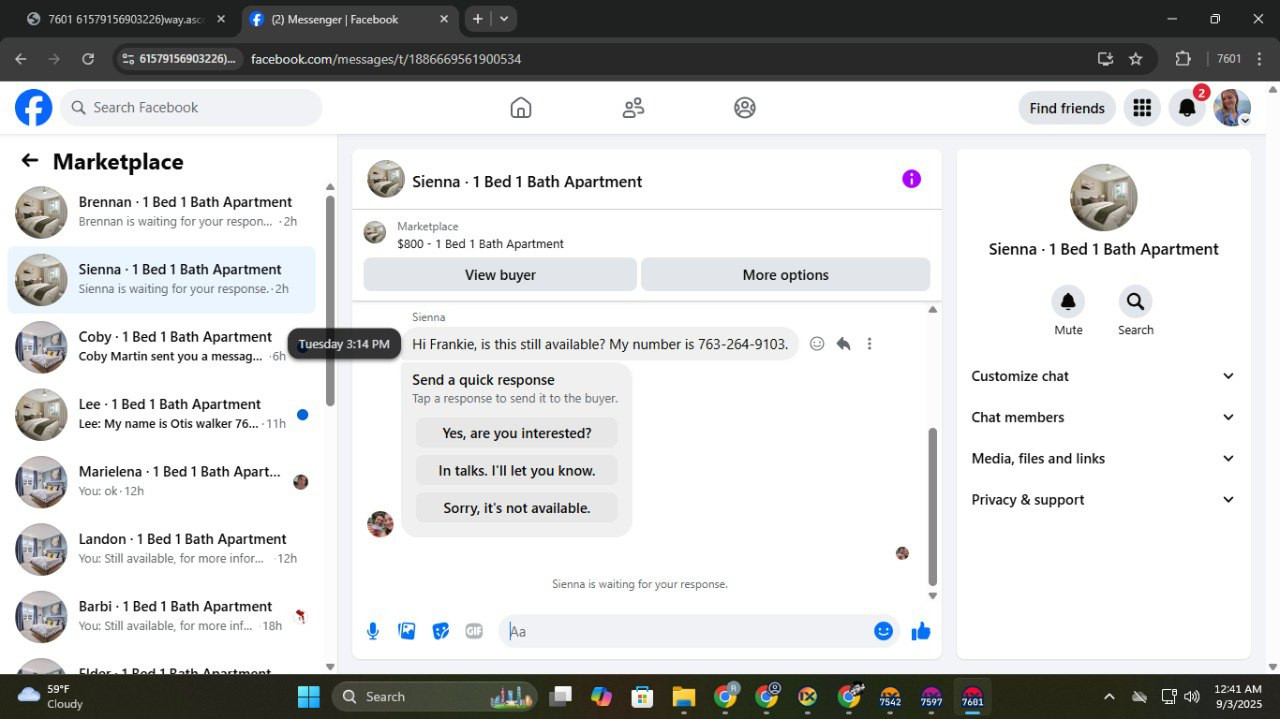
Task: Show hidden system tray icons chevron
Action: click(1108, 697)
